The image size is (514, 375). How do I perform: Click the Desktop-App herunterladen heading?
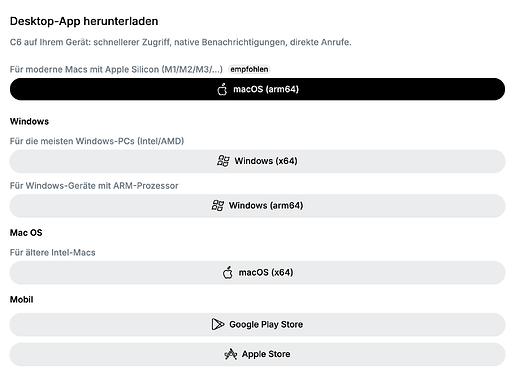(x=84, y=21)
